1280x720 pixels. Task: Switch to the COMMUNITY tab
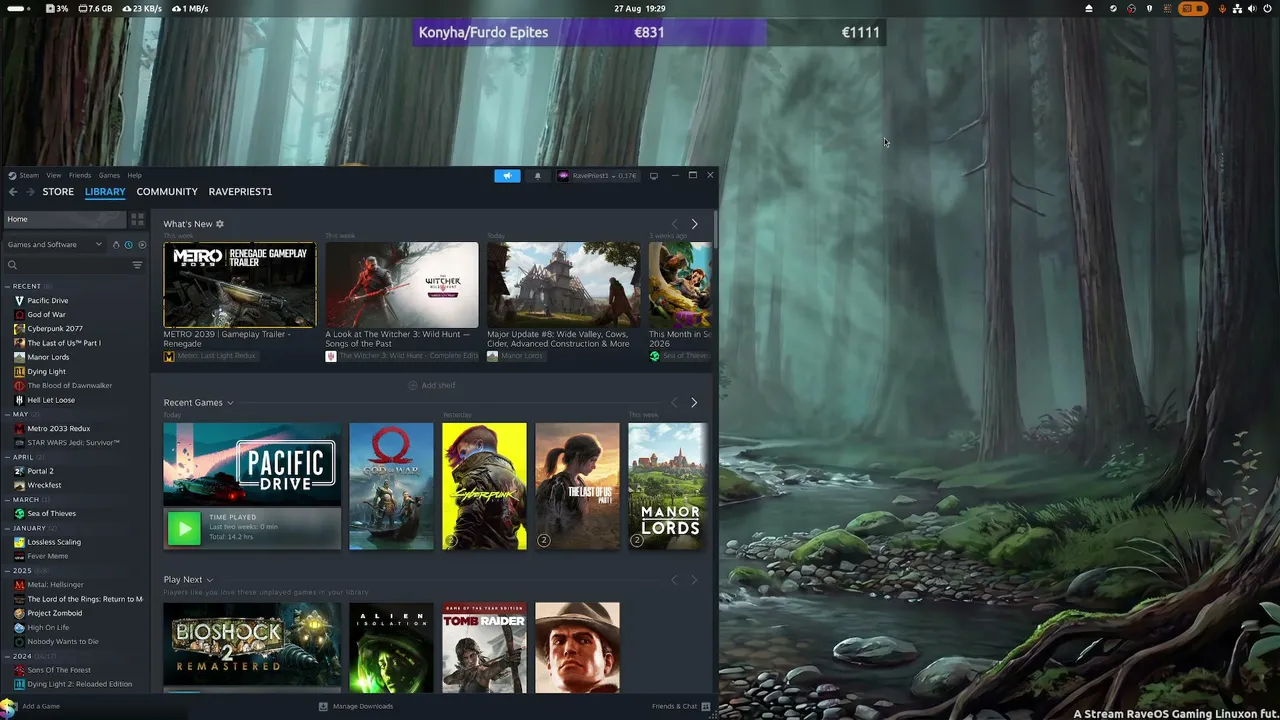[x=167, y=192]
